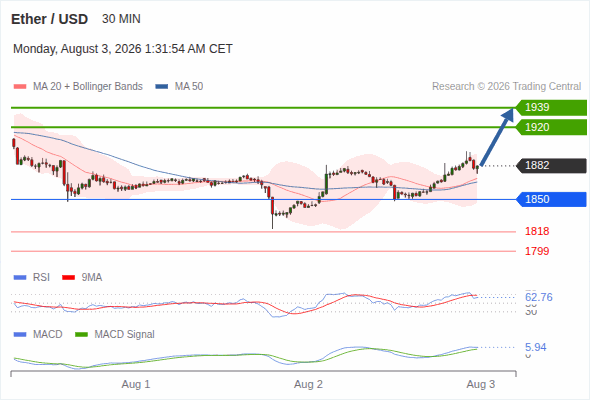Click the RSI legend color swatch
Image resolution: width=590 pixels, height=400 pixels.
pos(20,278)
